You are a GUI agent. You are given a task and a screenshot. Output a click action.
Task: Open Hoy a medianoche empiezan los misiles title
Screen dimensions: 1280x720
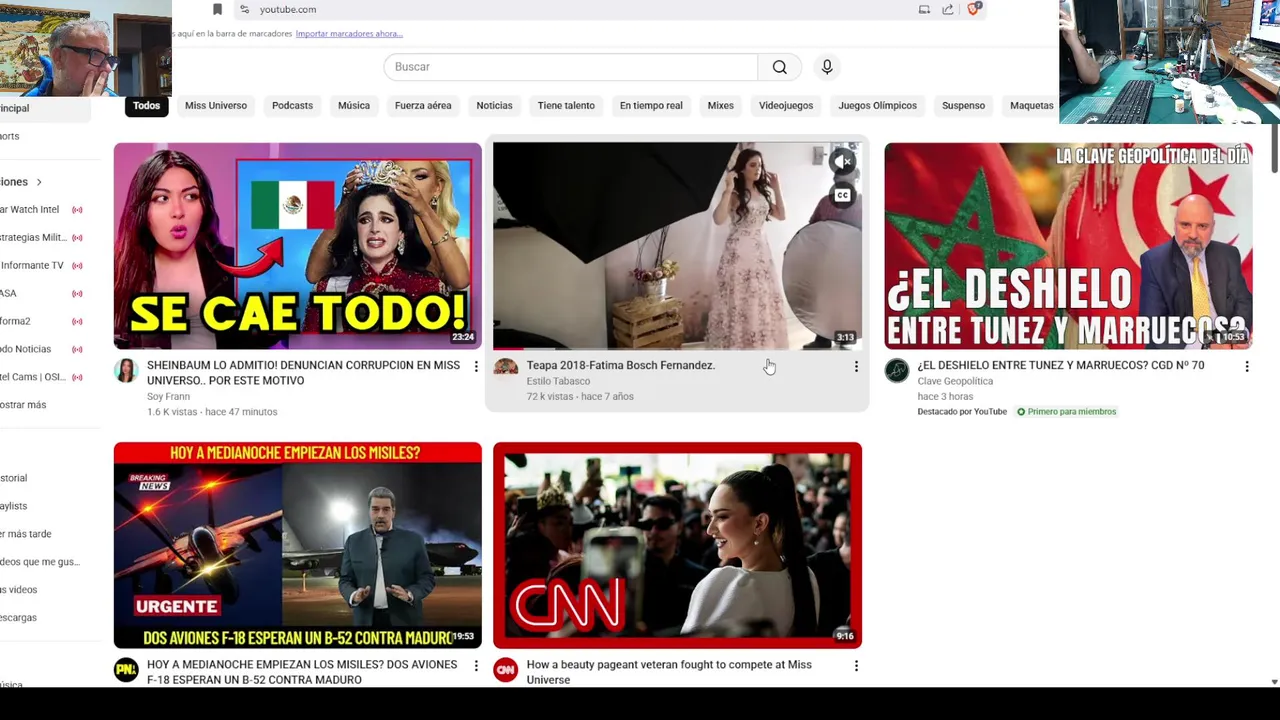click(x=302, y=672)
